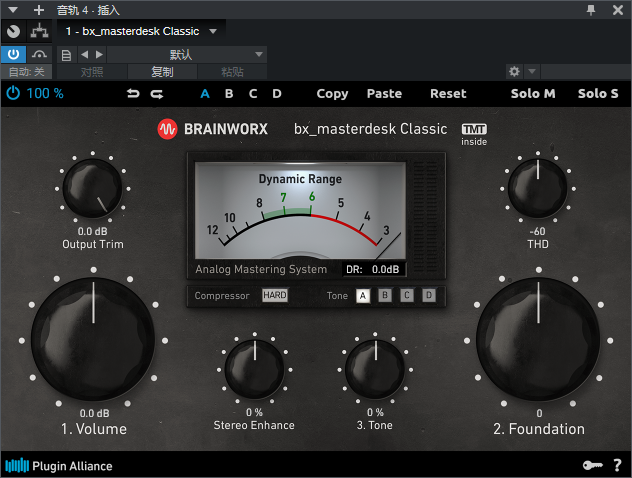
Task: Select Tone preset B button
Action: click(385, 295)
